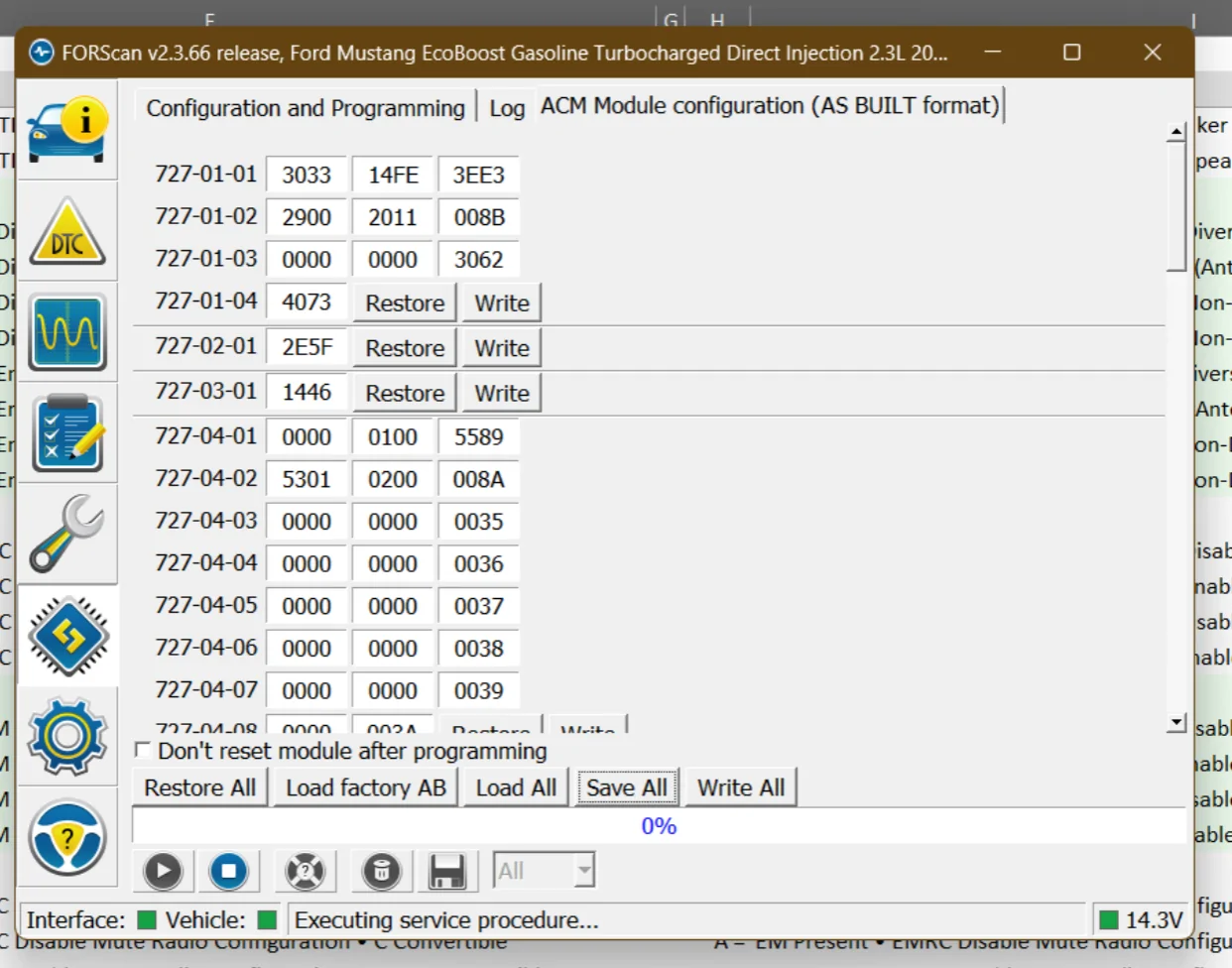Toggle Don't reset module after programming
The image size is (1232, 968).
[x=143, y=751]
